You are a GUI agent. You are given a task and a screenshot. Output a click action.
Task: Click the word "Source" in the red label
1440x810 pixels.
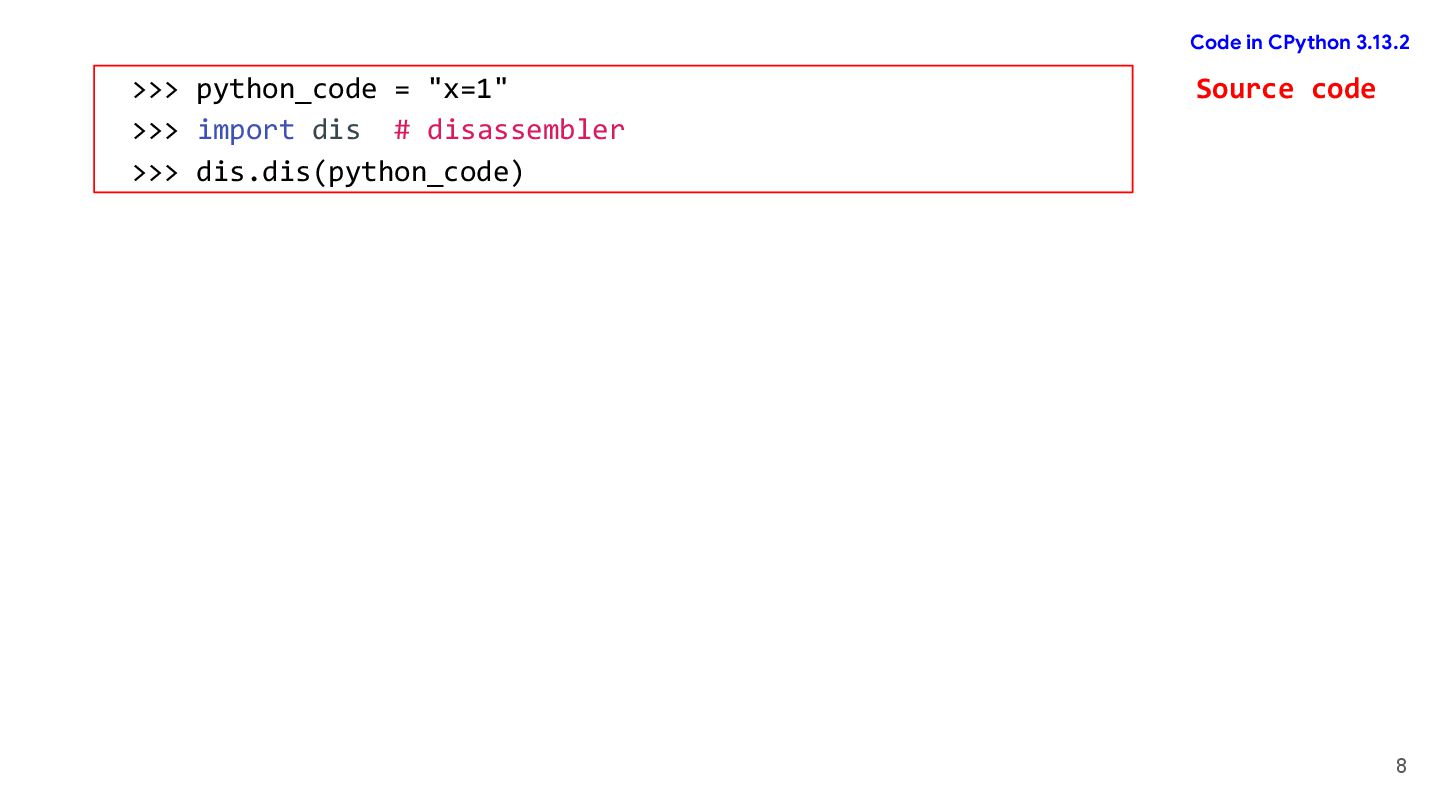[1244, 89]
